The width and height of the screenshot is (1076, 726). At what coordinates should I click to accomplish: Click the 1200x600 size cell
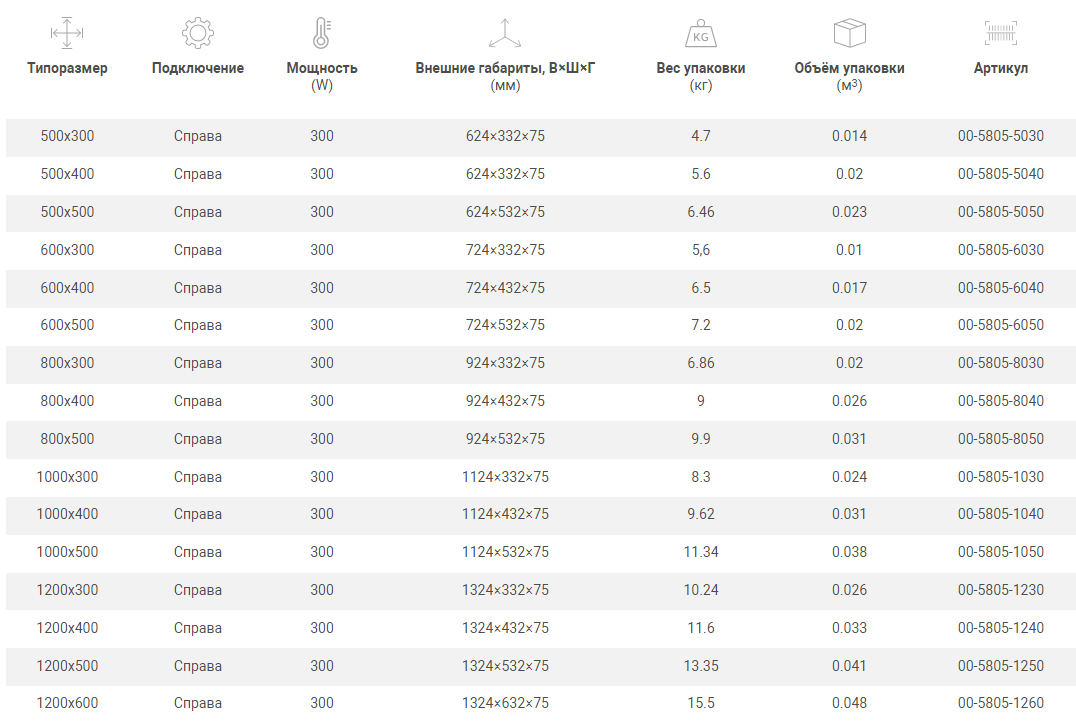coord(67,703)
